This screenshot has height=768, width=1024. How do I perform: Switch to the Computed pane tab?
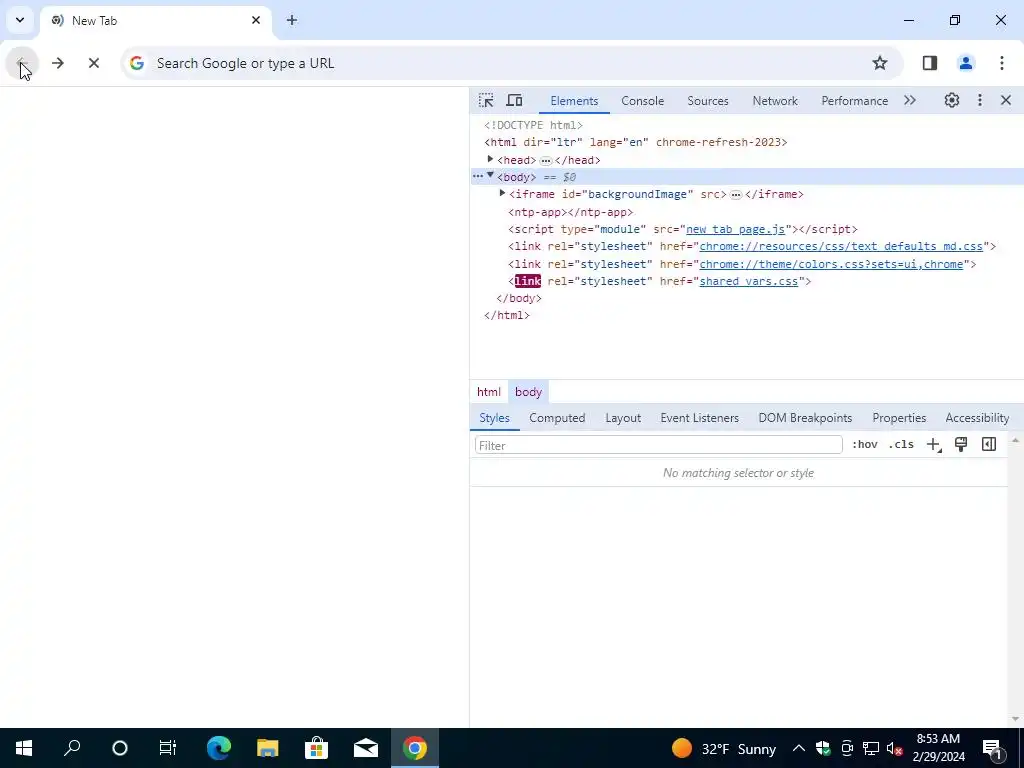[x=557, y=418]
